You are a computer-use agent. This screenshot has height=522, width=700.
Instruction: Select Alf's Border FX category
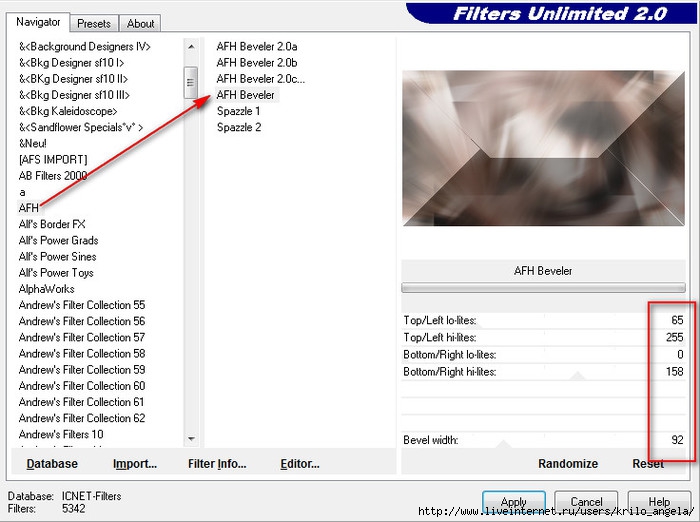(x=52, y=224)
